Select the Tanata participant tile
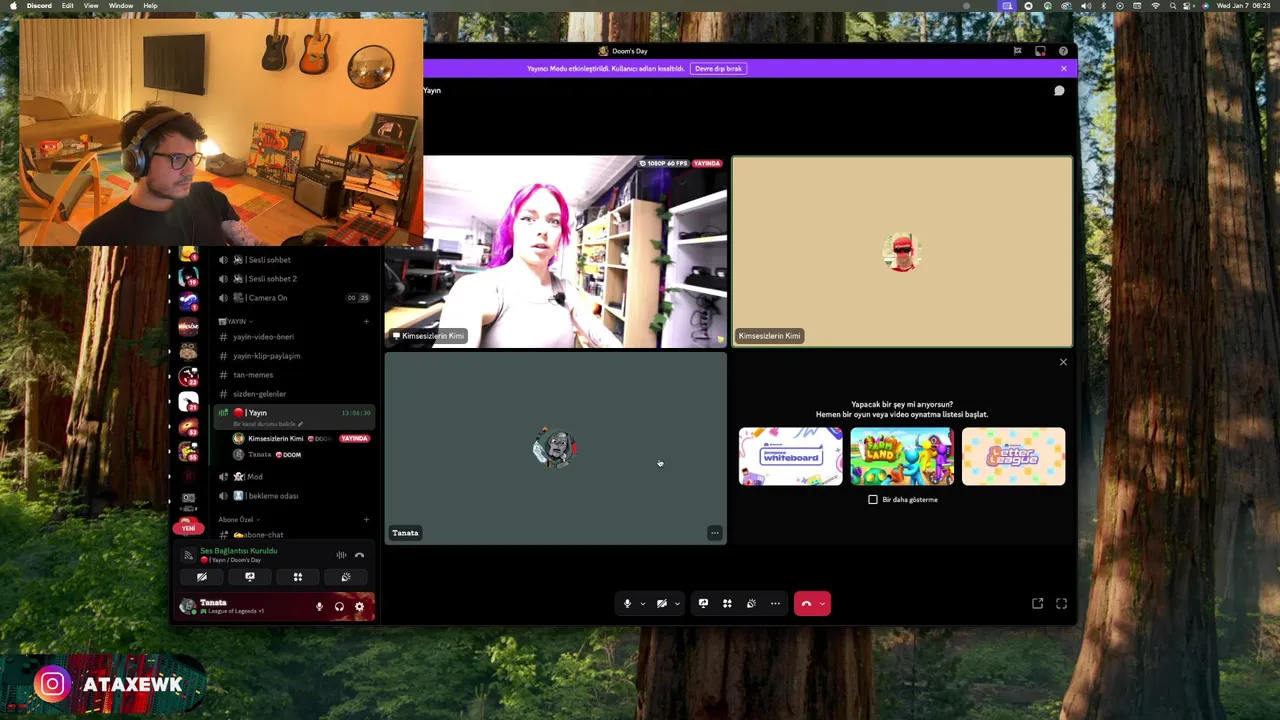 [x=556, y=448]
